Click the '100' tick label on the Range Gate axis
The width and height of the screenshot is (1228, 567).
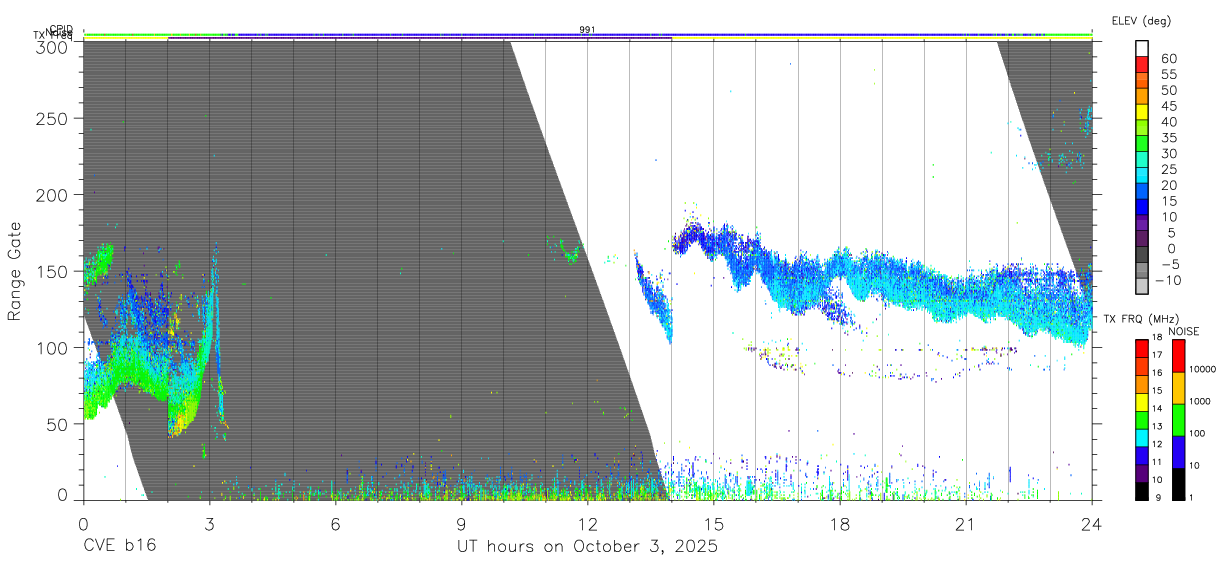point(53,347)
